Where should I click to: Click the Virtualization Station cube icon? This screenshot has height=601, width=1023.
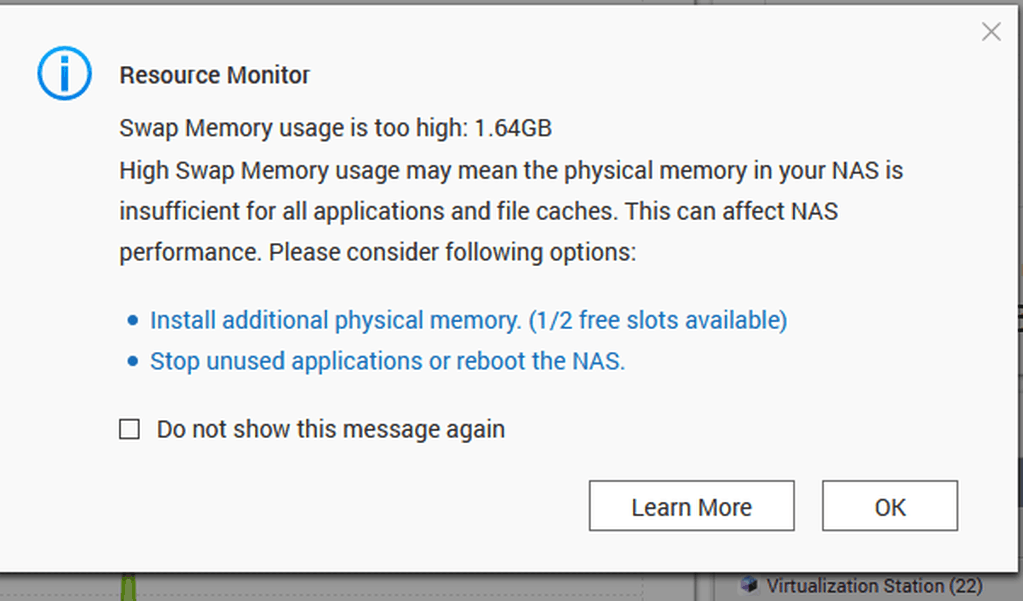749,585
